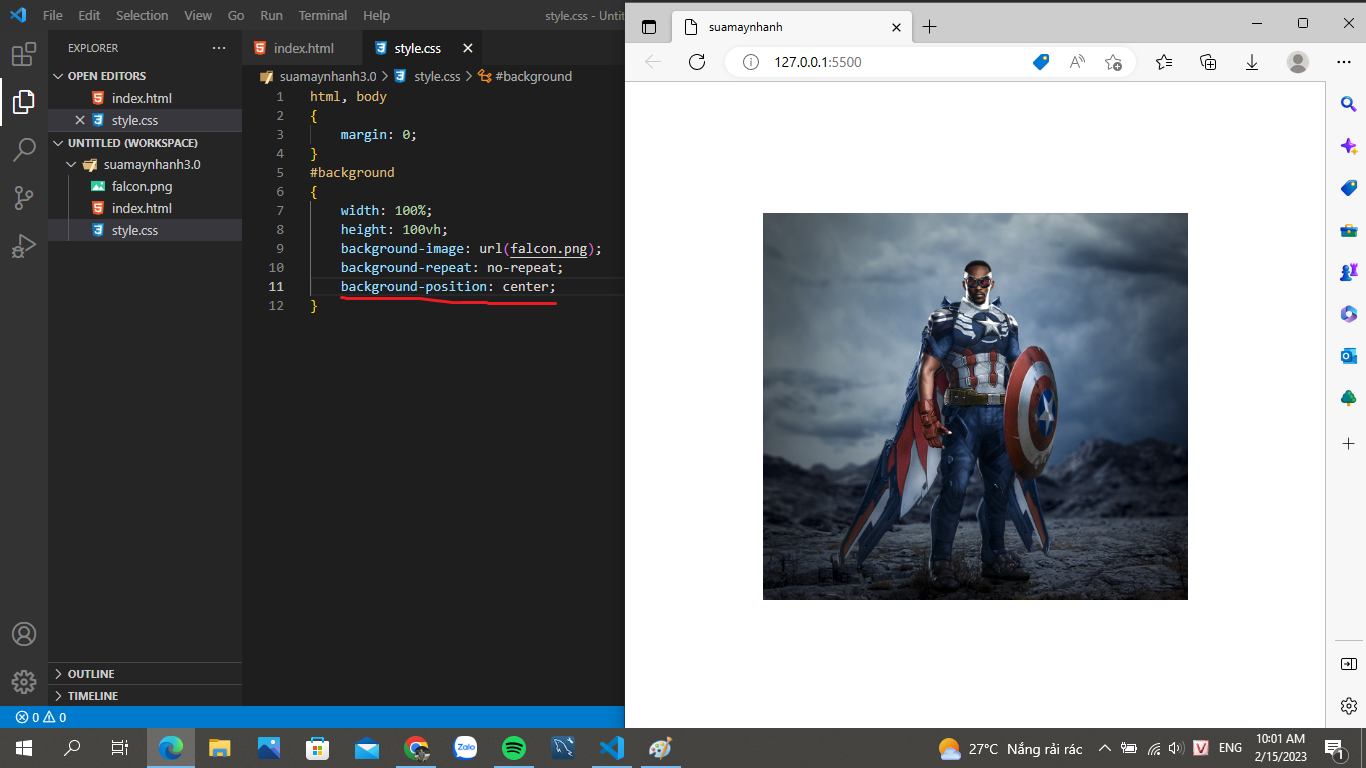The height and width of the screenshot is (768, 1366).
Task: Close style.css in Open Editors
Action: tap(80, 120)
